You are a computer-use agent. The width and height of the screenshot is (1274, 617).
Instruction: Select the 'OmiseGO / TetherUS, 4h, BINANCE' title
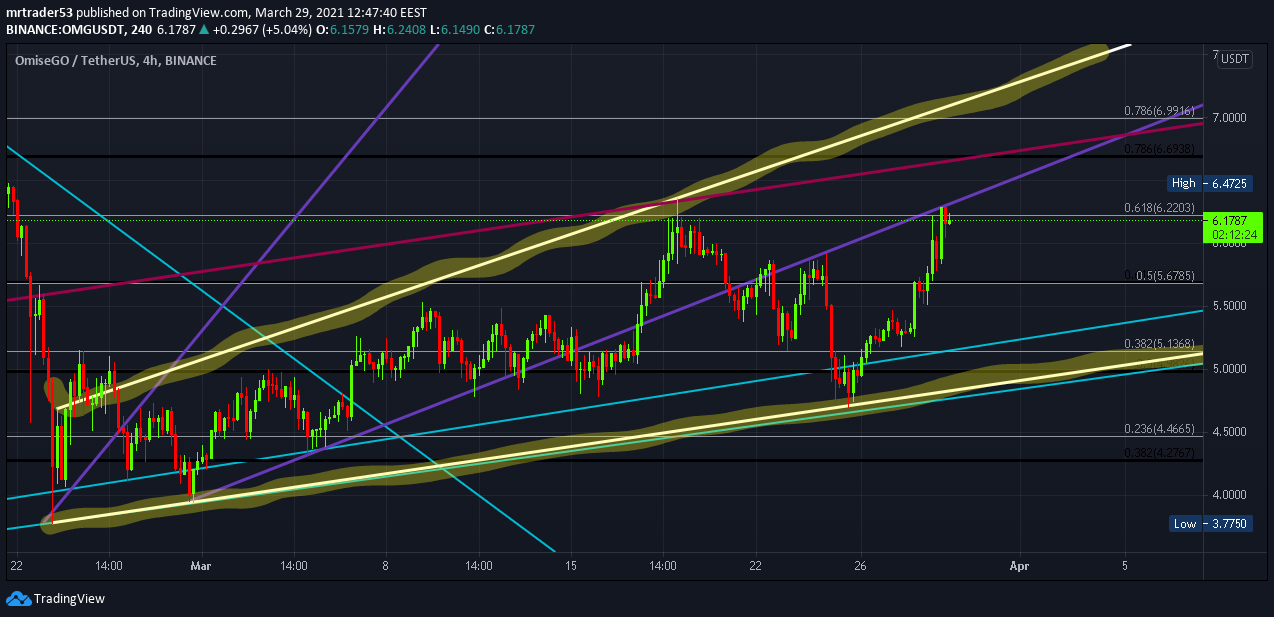(x=116, y=61)
